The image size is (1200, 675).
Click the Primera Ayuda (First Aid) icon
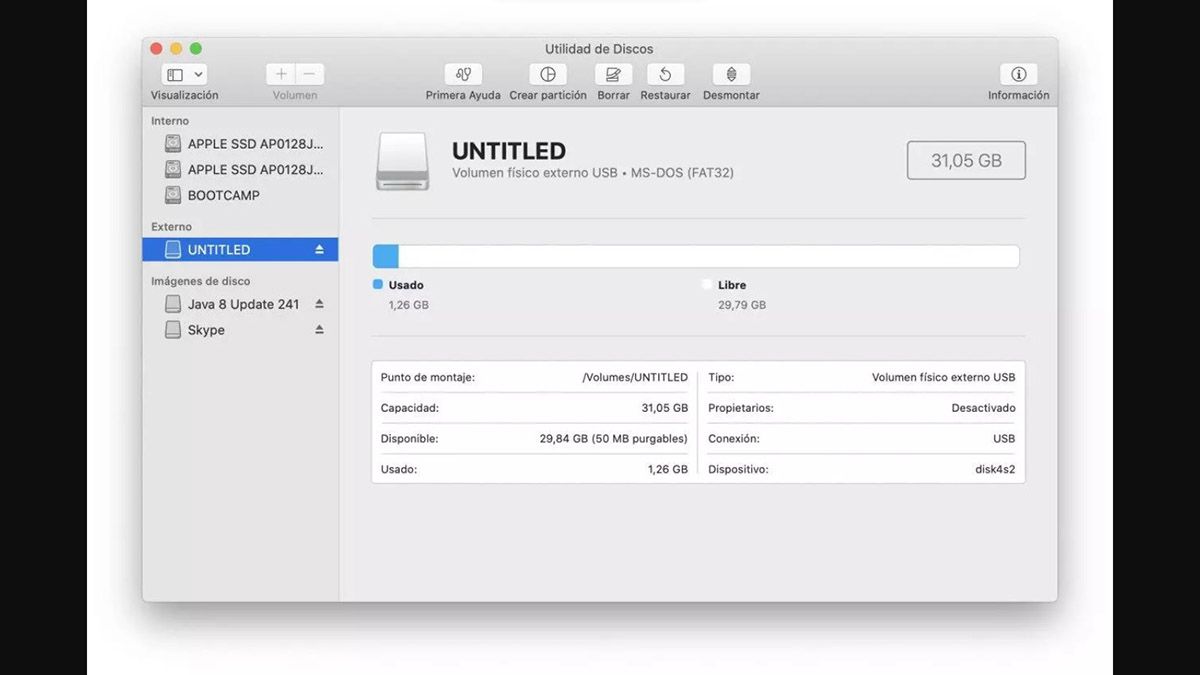pyautogui.click(x=463, y=75)
